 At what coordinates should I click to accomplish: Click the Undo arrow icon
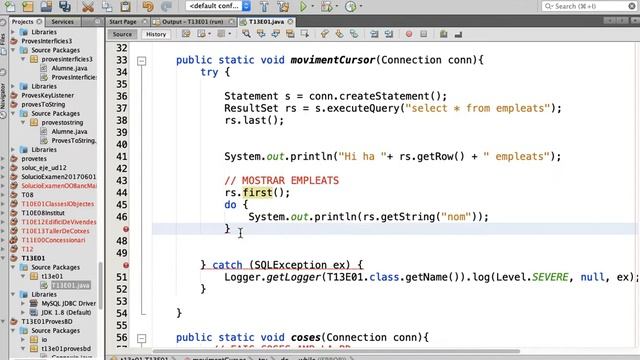point(148,6)
